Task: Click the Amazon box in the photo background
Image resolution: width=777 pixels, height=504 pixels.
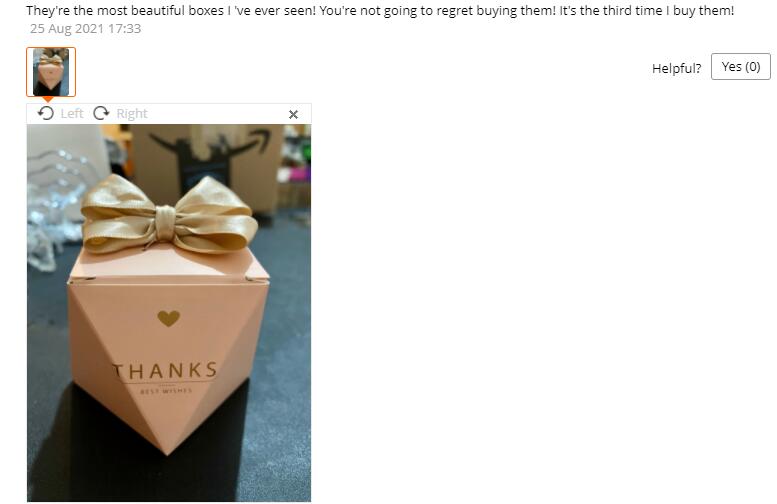Action: point(206,166)
